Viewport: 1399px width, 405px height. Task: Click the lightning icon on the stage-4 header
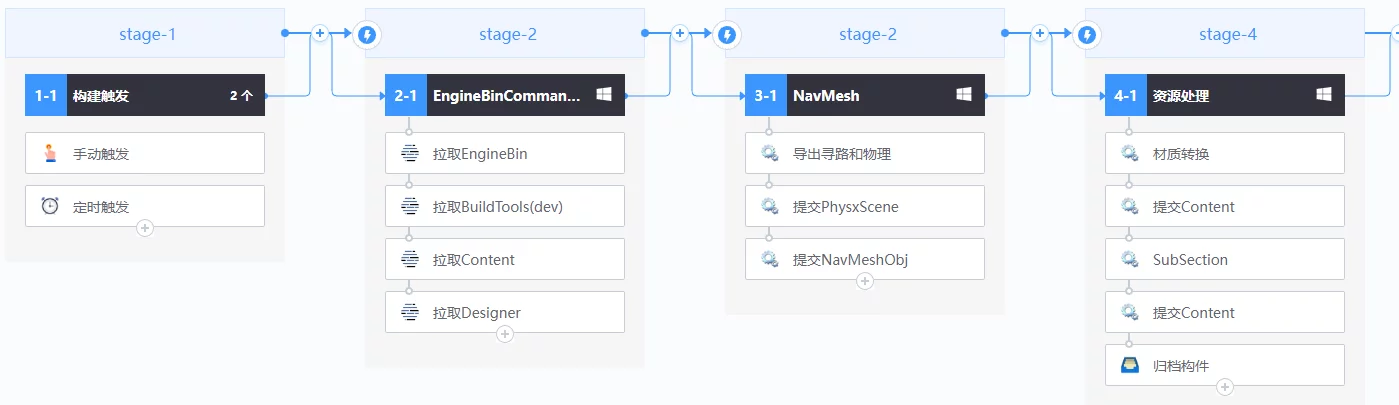point(1087,35)
